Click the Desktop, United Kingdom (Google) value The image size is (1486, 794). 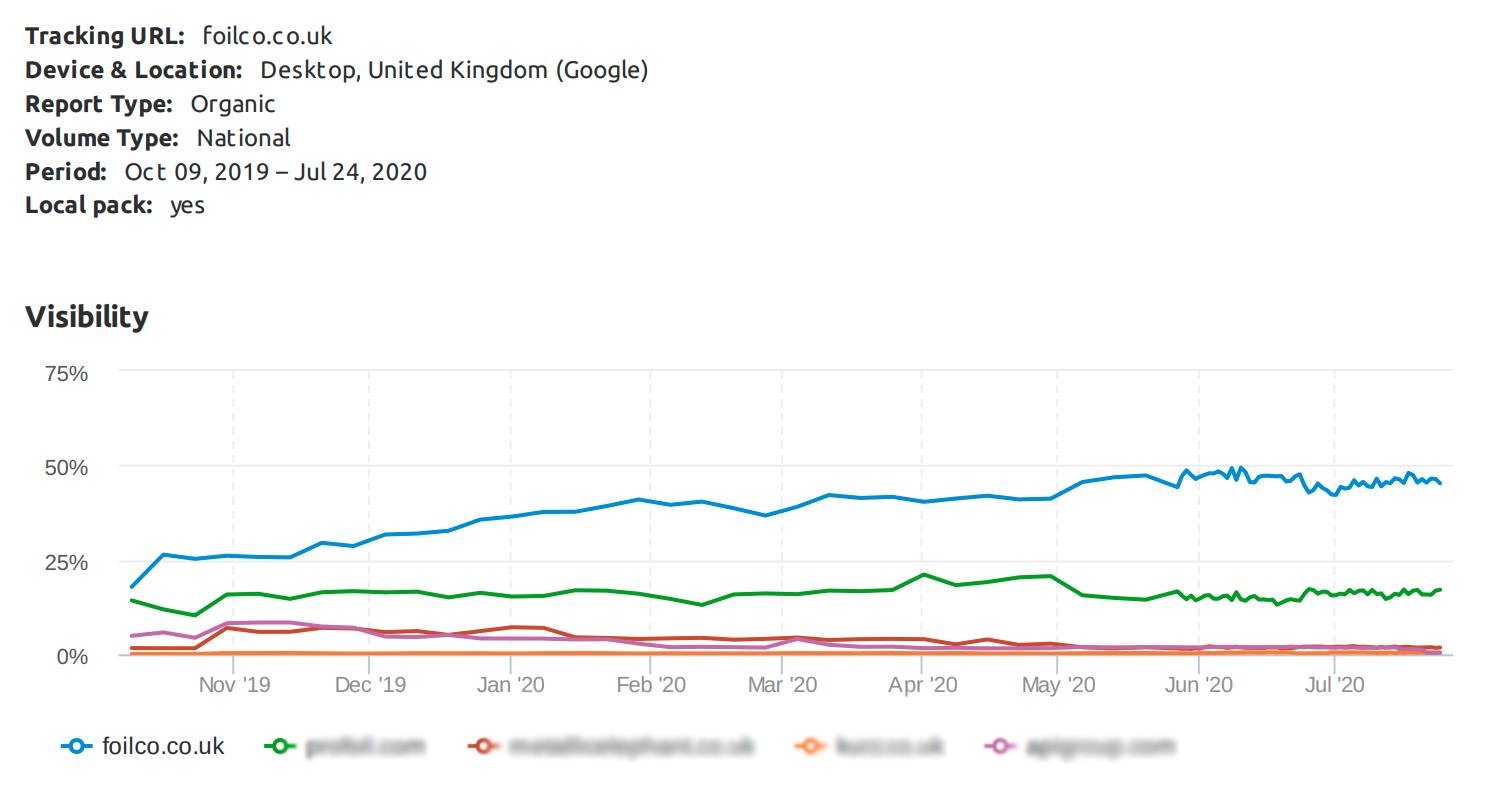click(454, 70)
